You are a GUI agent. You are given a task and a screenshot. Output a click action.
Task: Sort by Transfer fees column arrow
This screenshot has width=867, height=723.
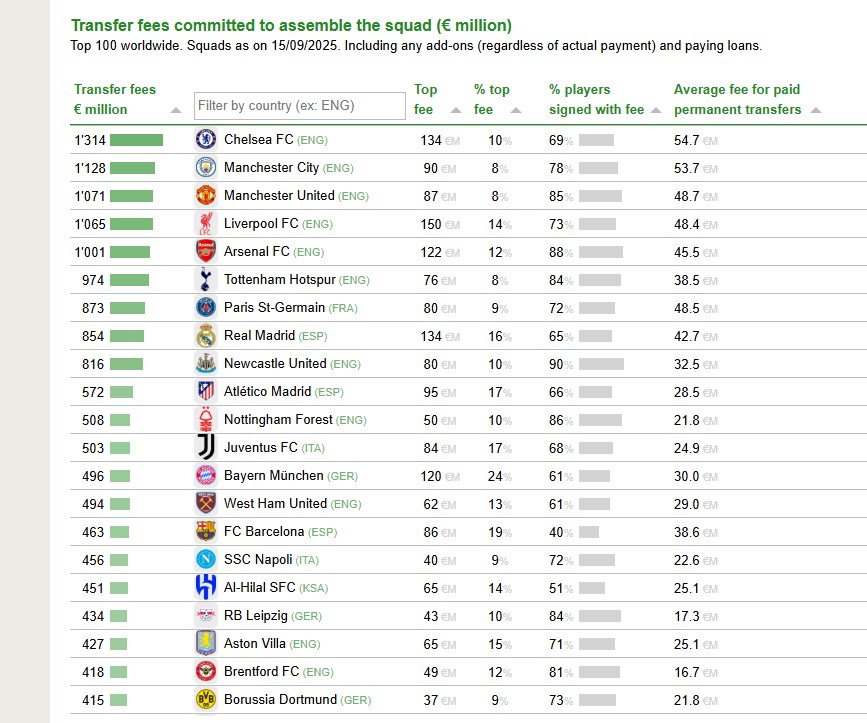(x=176, y=110)
